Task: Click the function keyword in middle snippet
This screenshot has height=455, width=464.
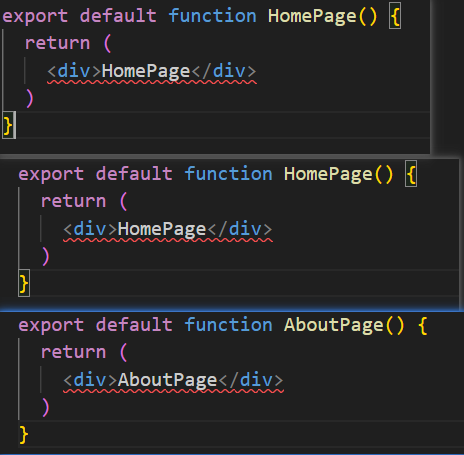Action: click(x=228, y=174)
